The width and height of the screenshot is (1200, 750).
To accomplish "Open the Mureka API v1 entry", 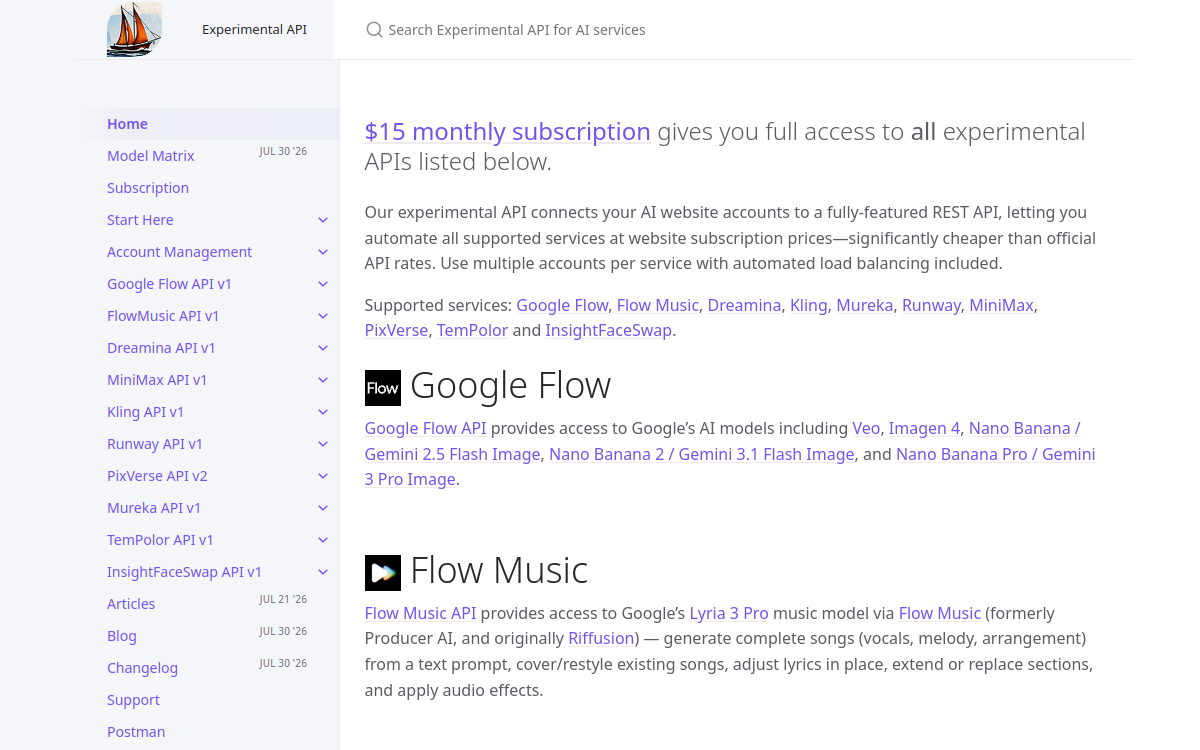I will (154, 508).
